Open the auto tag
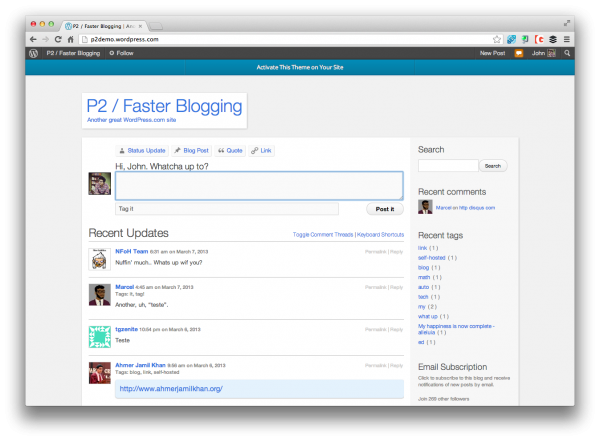The image size is (600, 441). pyautogui.click(x=424, y=287)
